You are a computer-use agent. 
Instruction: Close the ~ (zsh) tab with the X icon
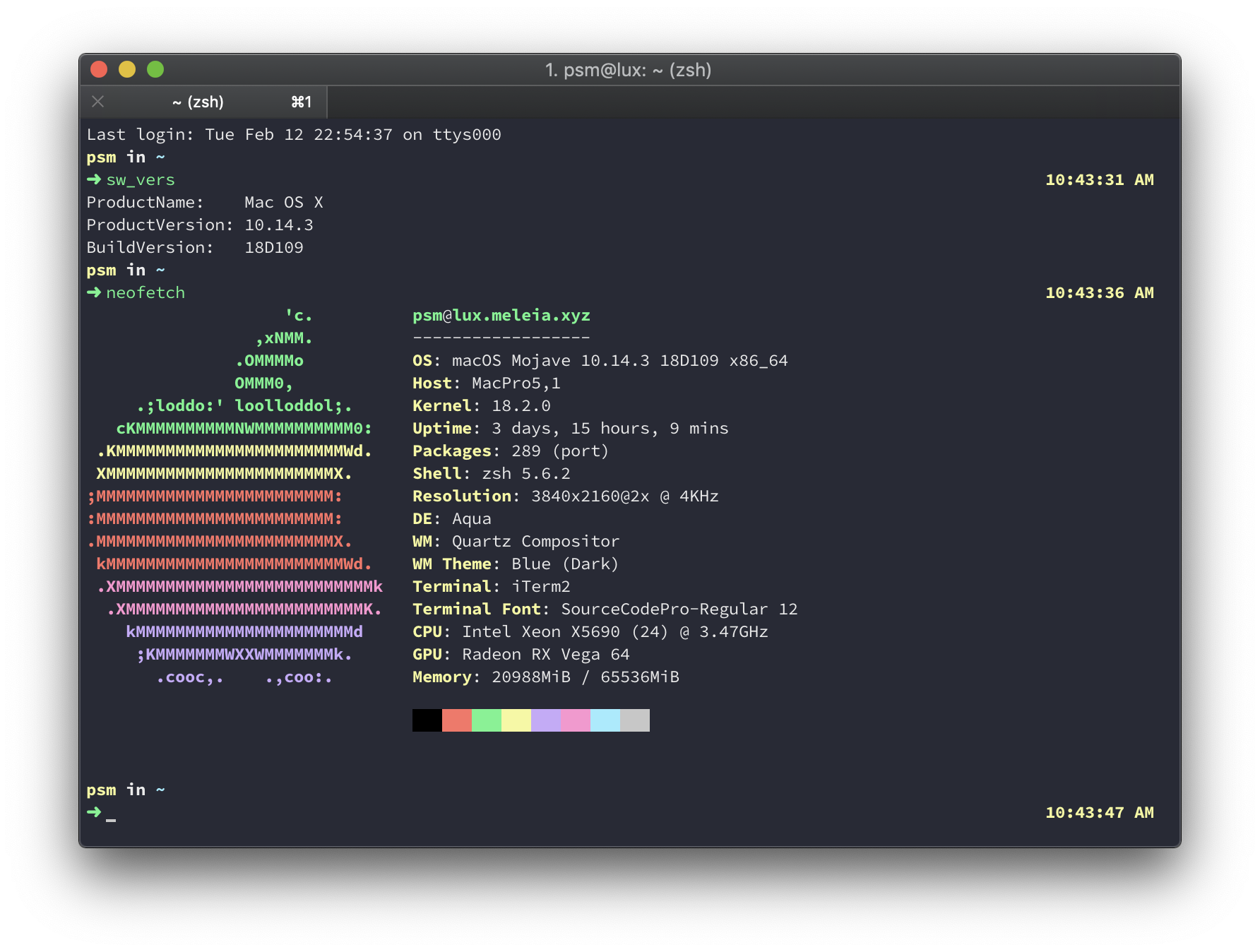[x=97, y=102]
